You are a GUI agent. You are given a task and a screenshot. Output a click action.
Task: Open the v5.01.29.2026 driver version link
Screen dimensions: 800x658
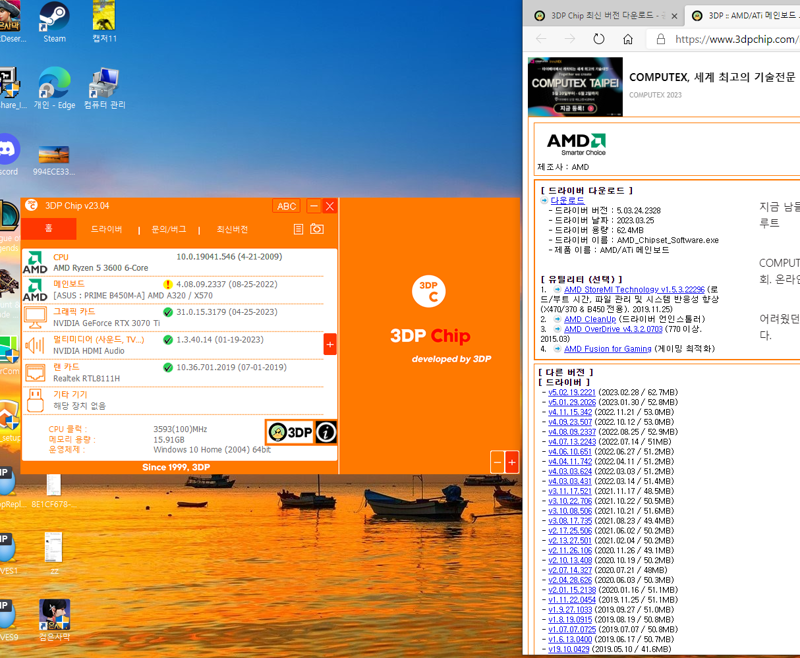tap(571, 402)
